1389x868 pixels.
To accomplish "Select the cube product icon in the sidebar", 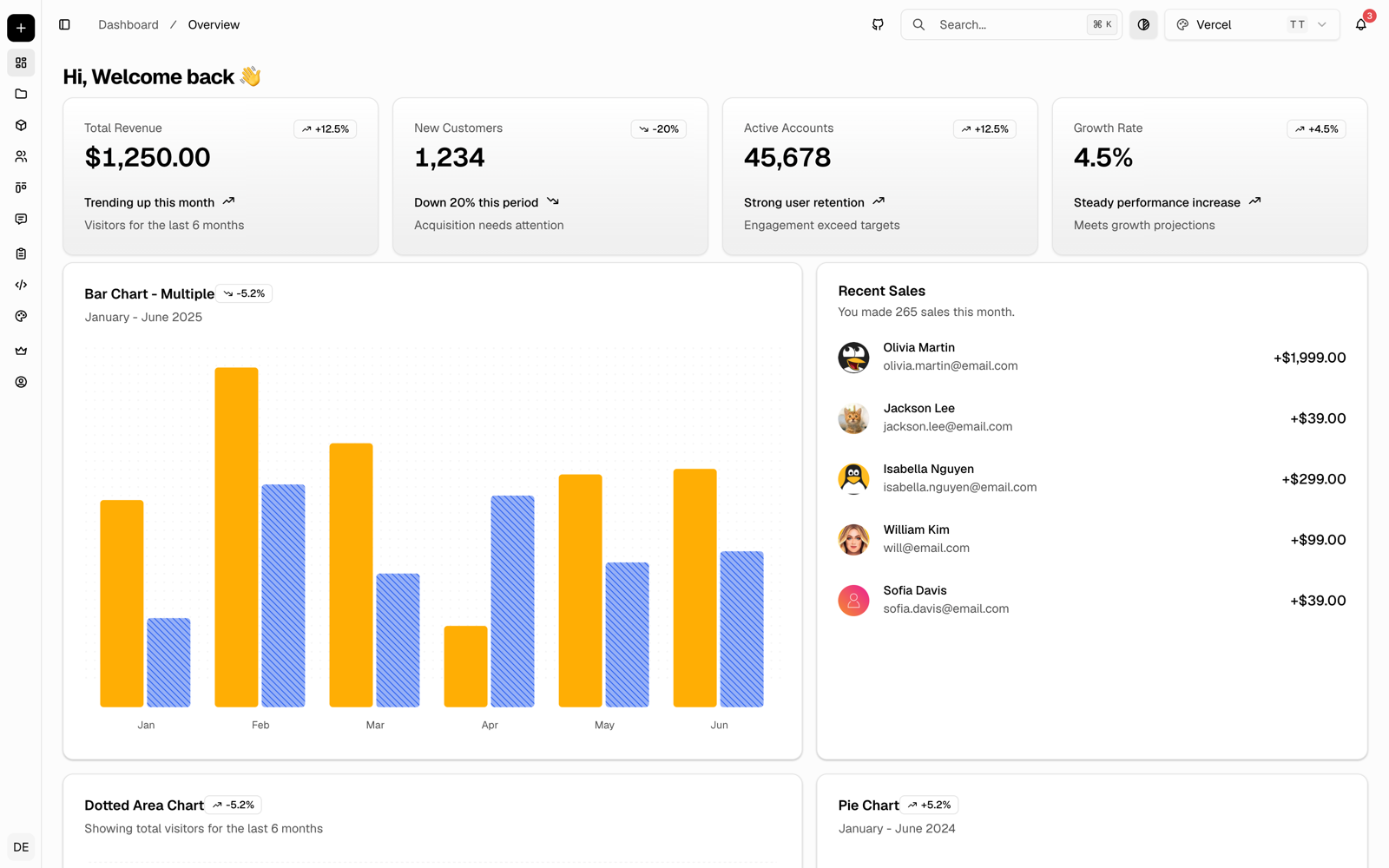I will (21, 125).
